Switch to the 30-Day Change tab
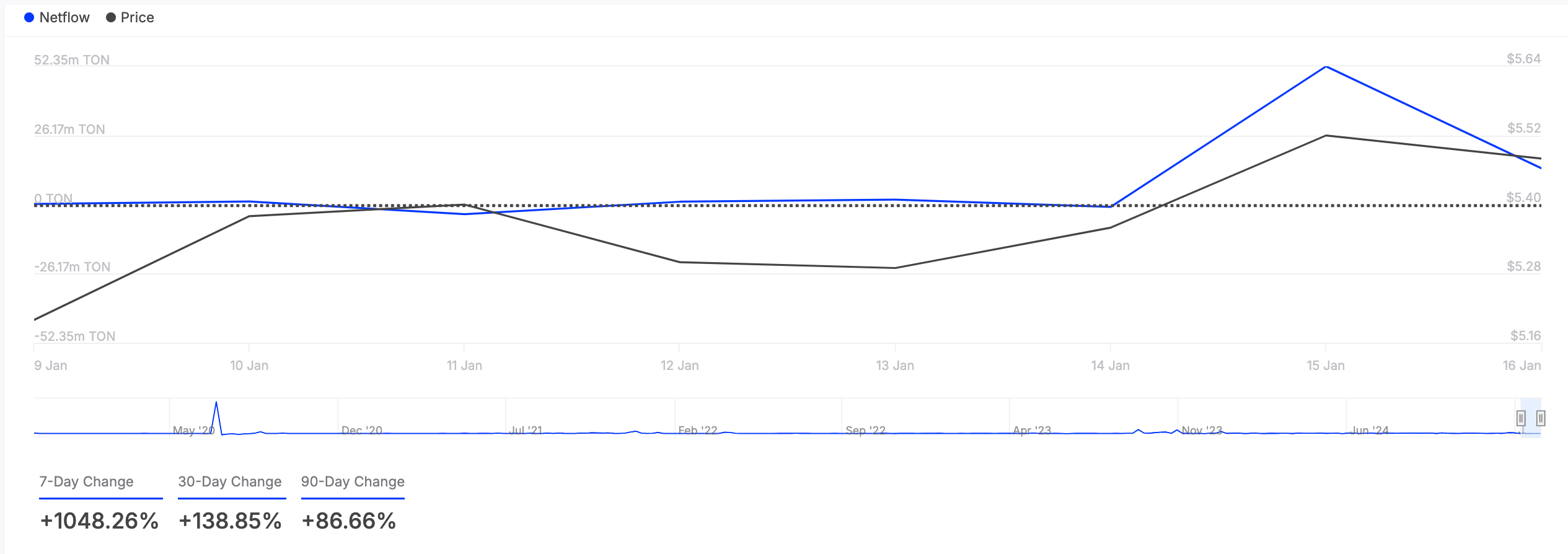The image size is (1568, 554). click(230, 481)
